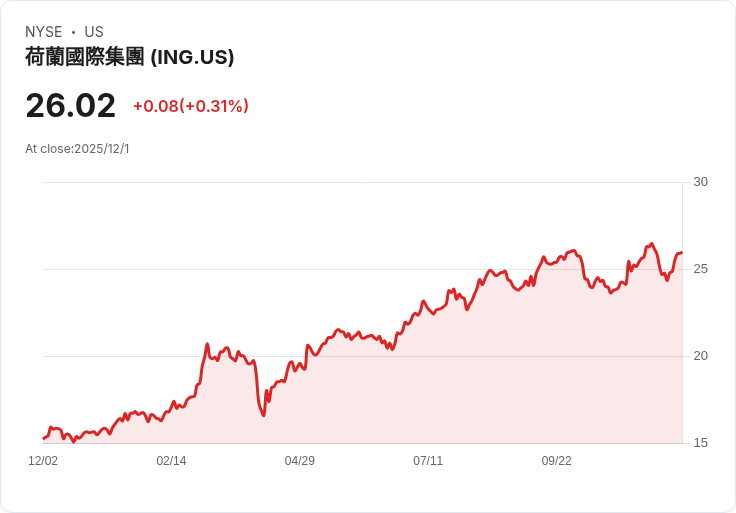Viewport: 736px width, 513px height.
Task: Click the At close:2025/12/1 timestamp
Action: click(x=77, y=149)
